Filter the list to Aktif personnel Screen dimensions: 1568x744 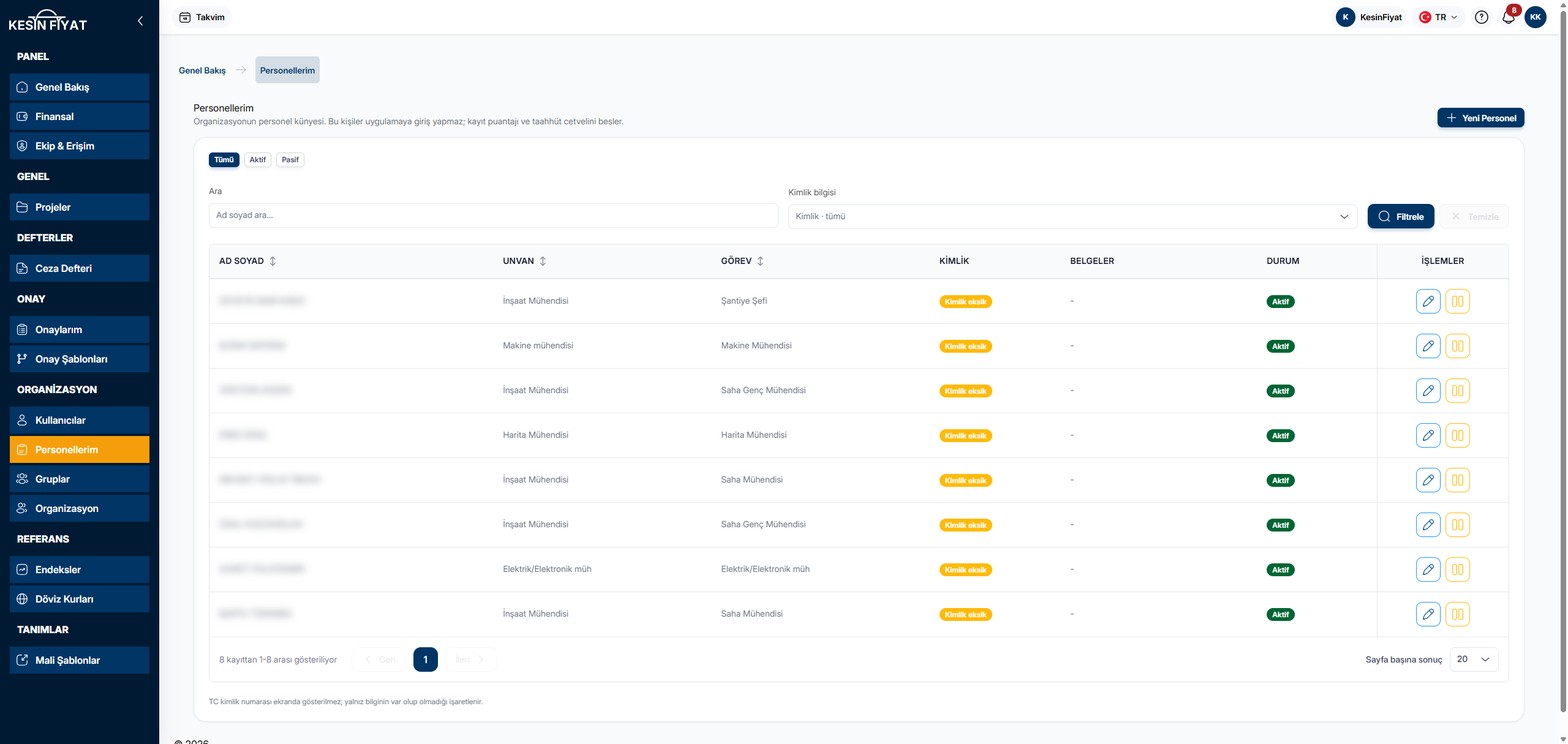(257, 160)
